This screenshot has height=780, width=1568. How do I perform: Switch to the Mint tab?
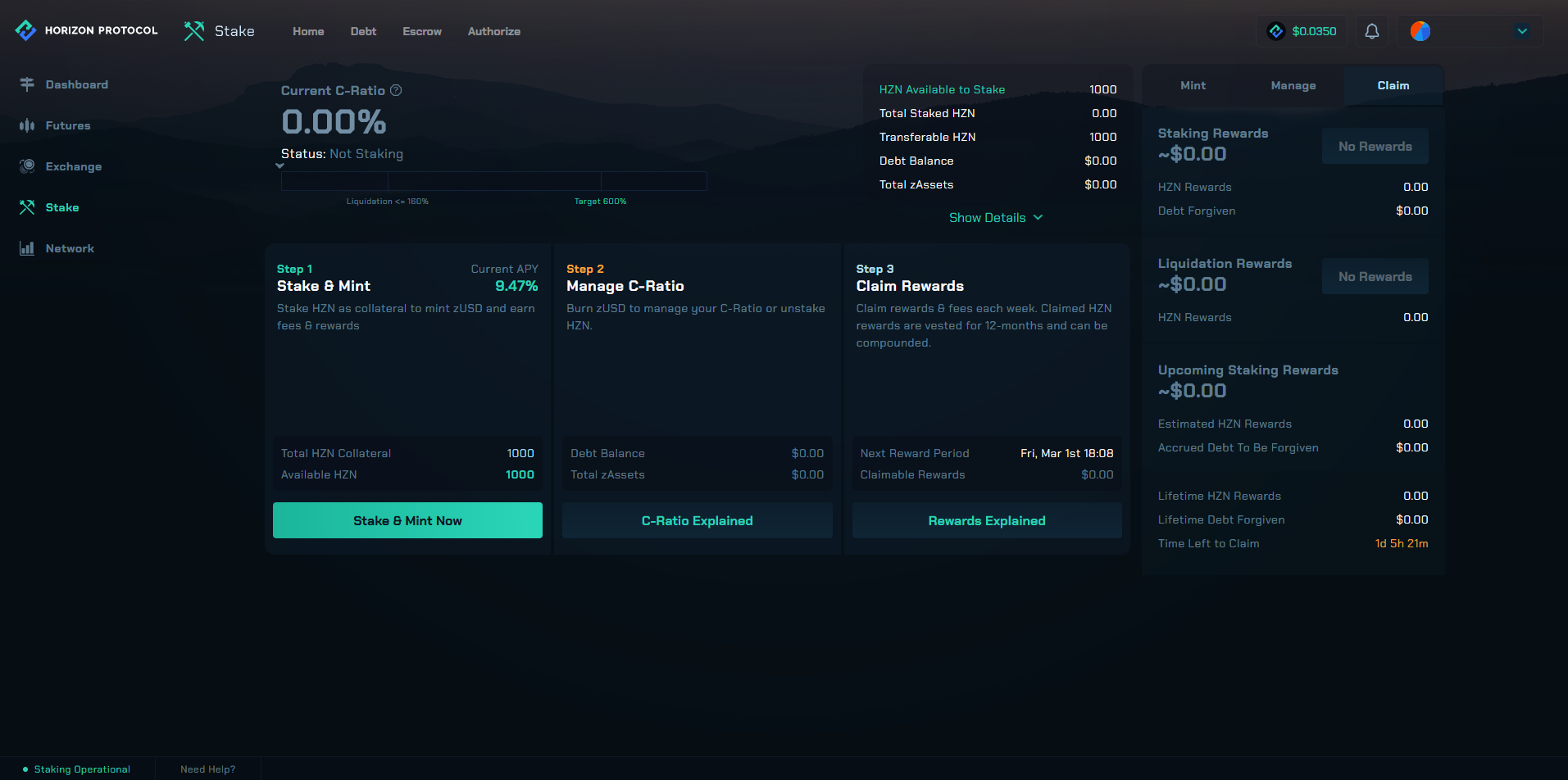point(1193,85)
